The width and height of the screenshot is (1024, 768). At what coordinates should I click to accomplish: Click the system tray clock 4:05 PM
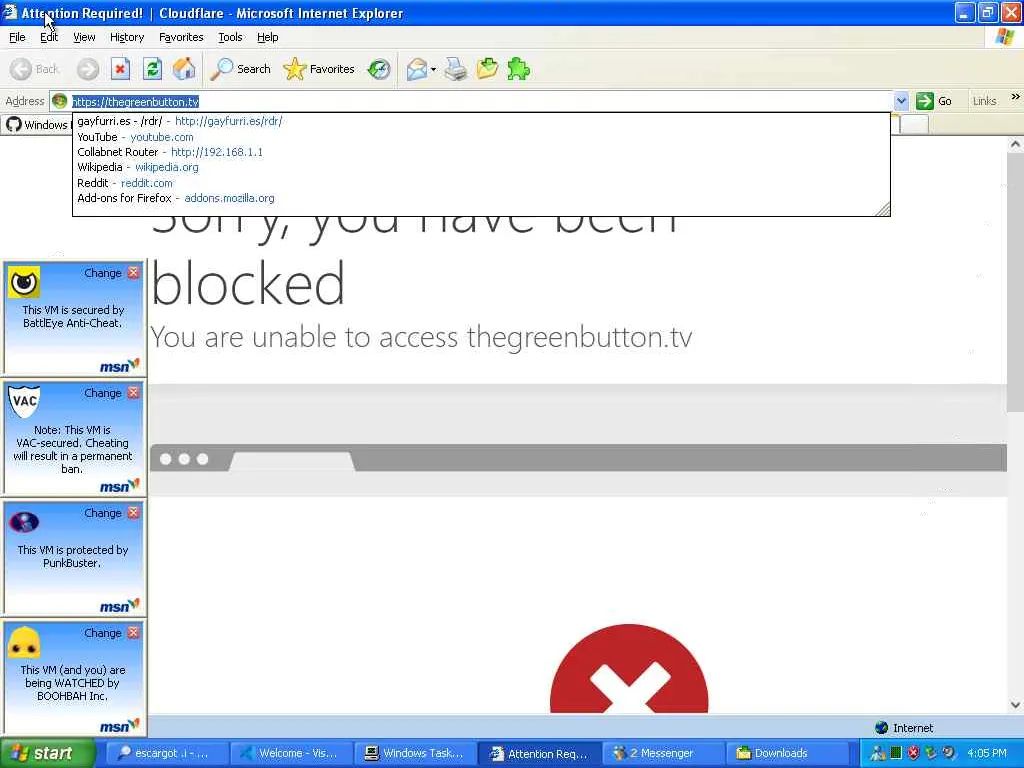[x=986, y=753]
